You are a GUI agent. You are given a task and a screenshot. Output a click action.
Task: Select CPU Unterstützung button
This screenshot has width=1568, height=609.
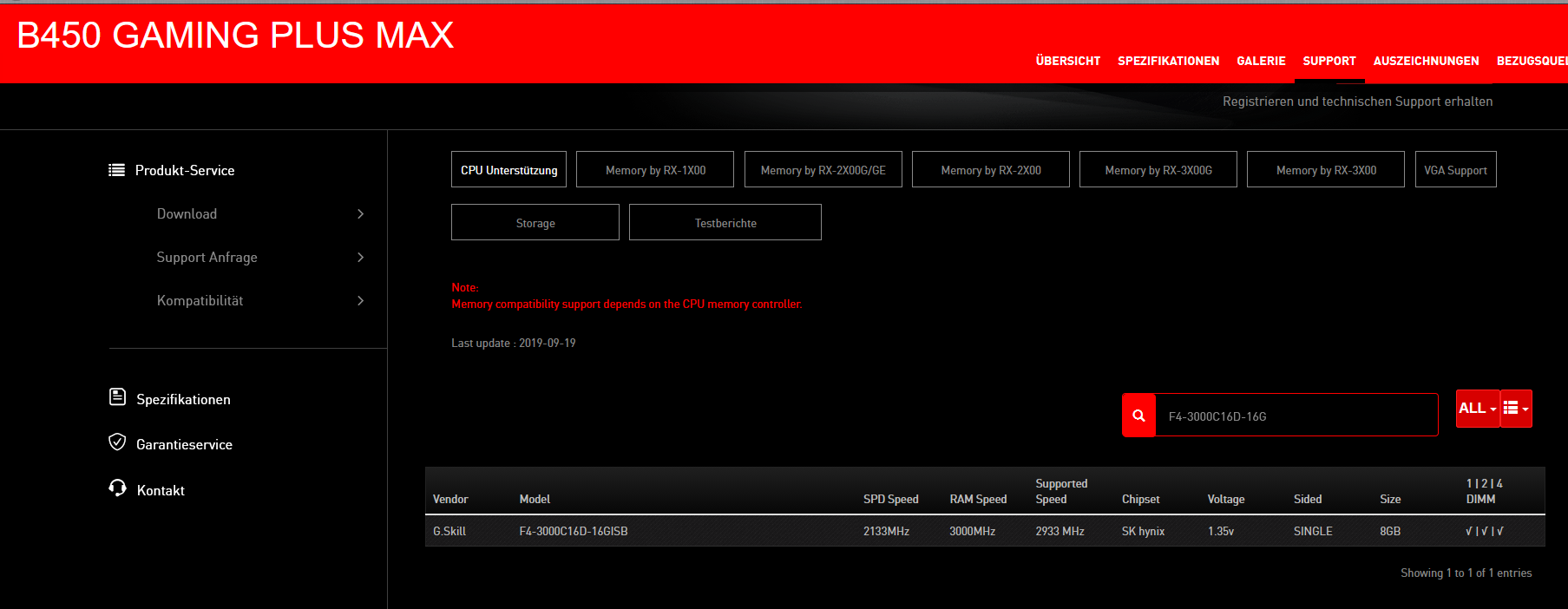508,170
